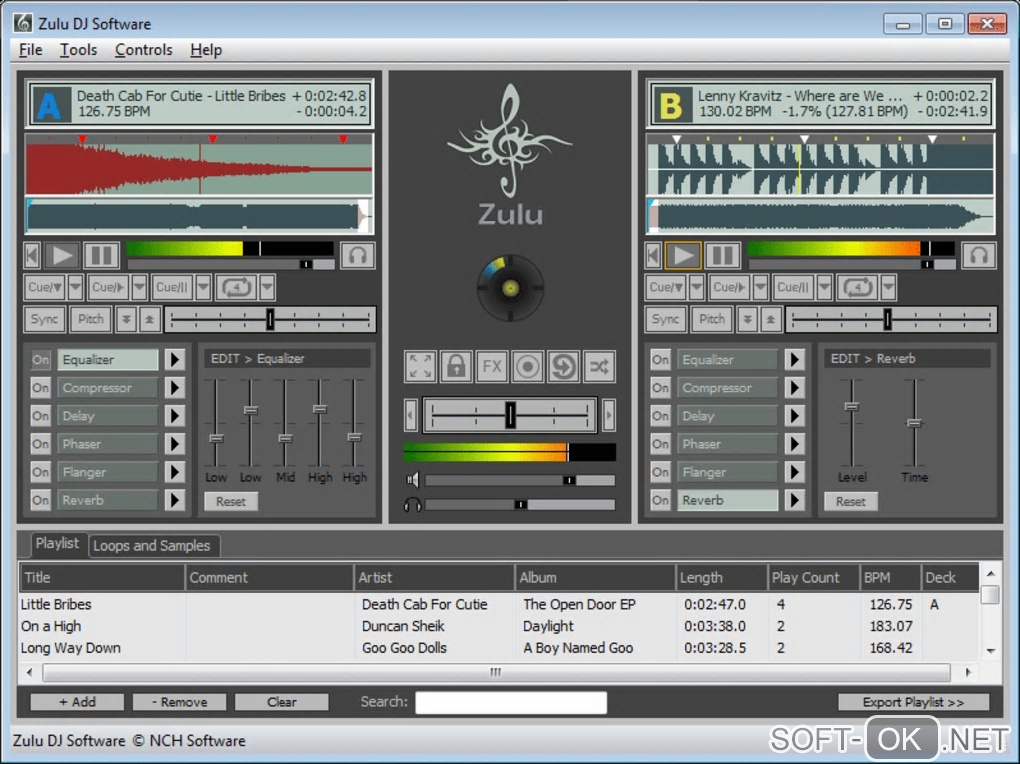The height and width of the screenshot is (764, 1020).
Task: Toggle Equalizer On for Deck A
Action: coord(40,360)
